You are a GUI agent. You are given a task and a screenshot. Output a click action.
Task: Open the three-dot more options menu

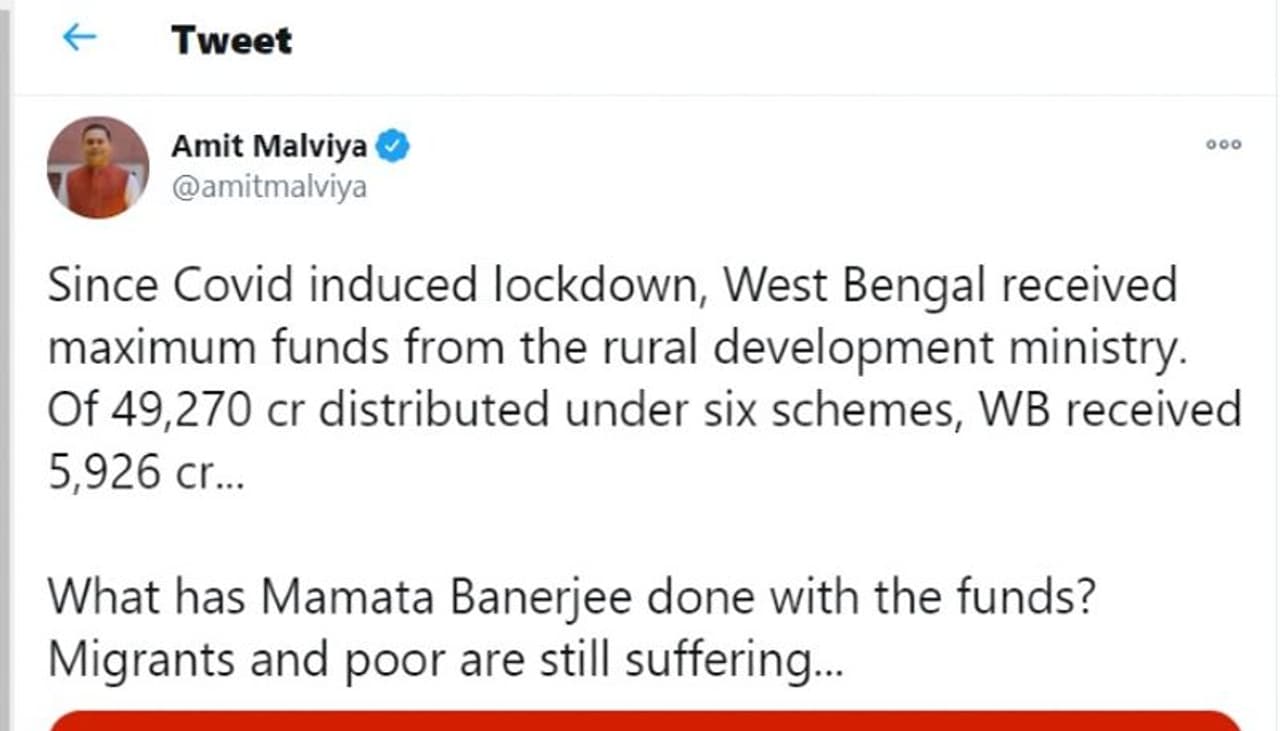[1223, 144]
